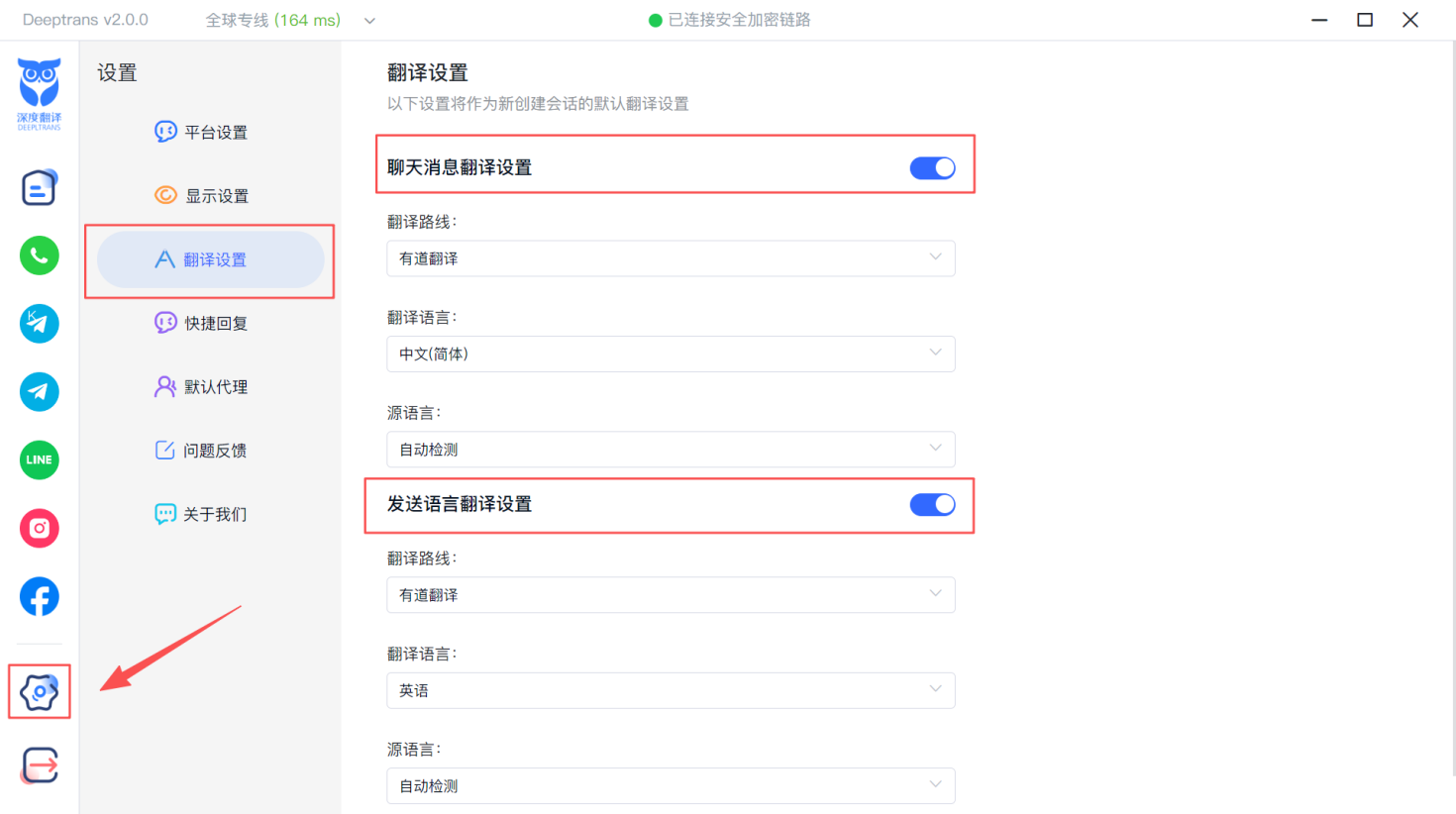This screenshot has width=1456, height=814.
Task: Open the 中文(简体) translation language dropdown
Action: [671, 354]
